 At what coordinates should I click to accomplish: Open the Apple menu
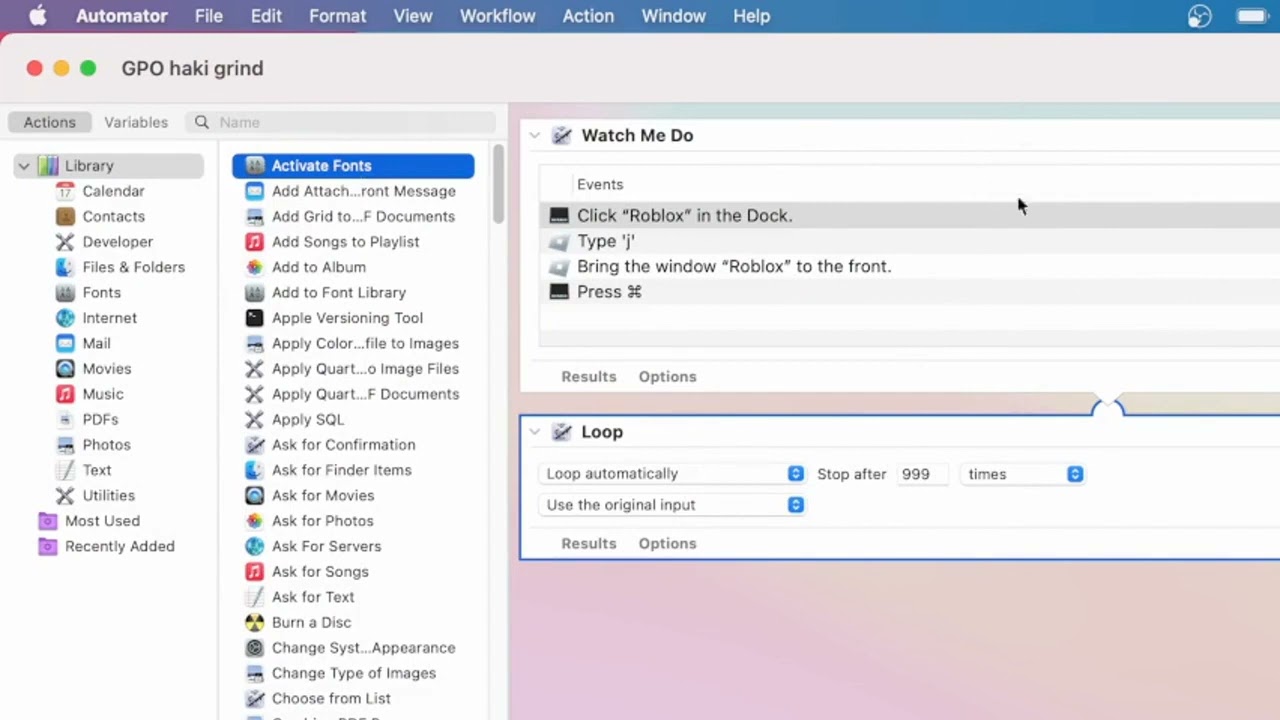pyautogui.click(x=37, y=16)
